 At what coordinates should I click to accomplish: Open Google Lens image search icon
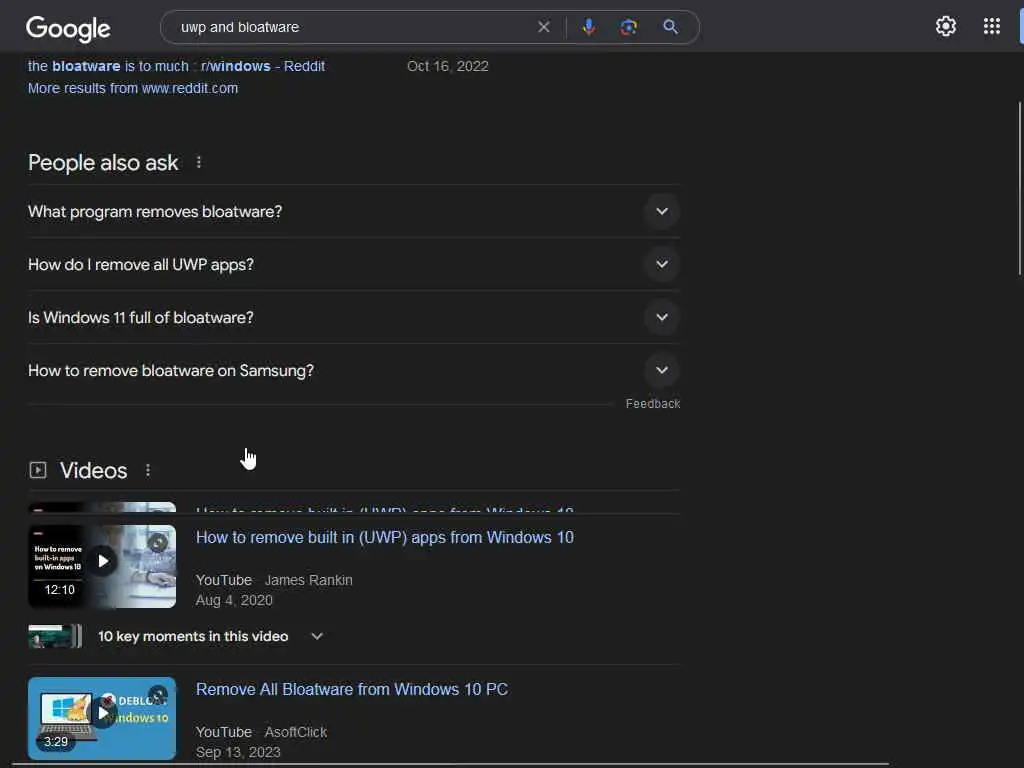click(x=628, y=27)
